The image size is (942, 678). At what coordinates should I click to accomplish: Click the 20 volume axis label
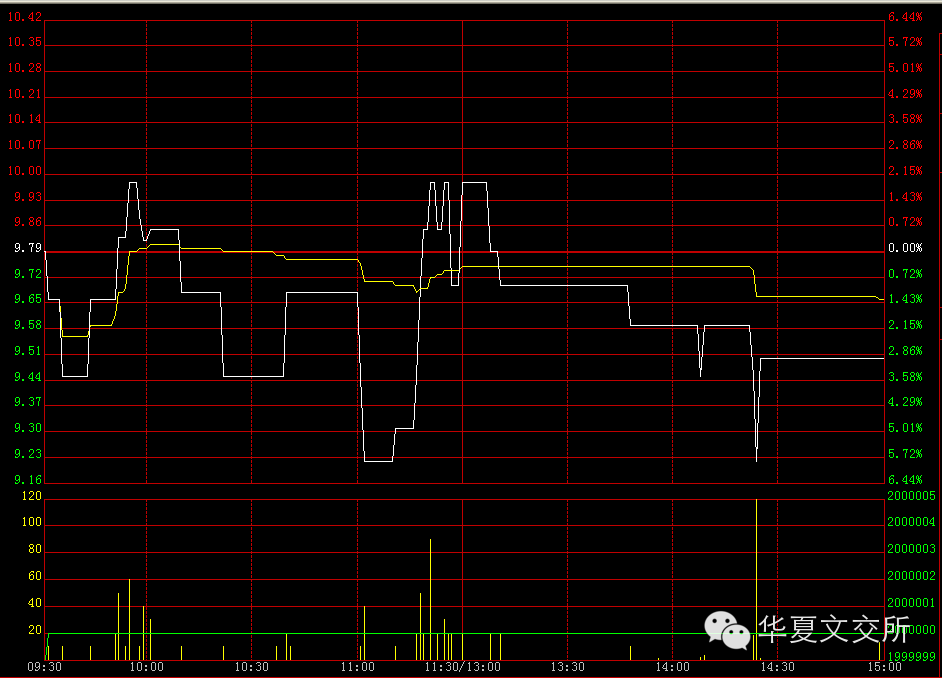pyautogui.click(x=35, y=630)
